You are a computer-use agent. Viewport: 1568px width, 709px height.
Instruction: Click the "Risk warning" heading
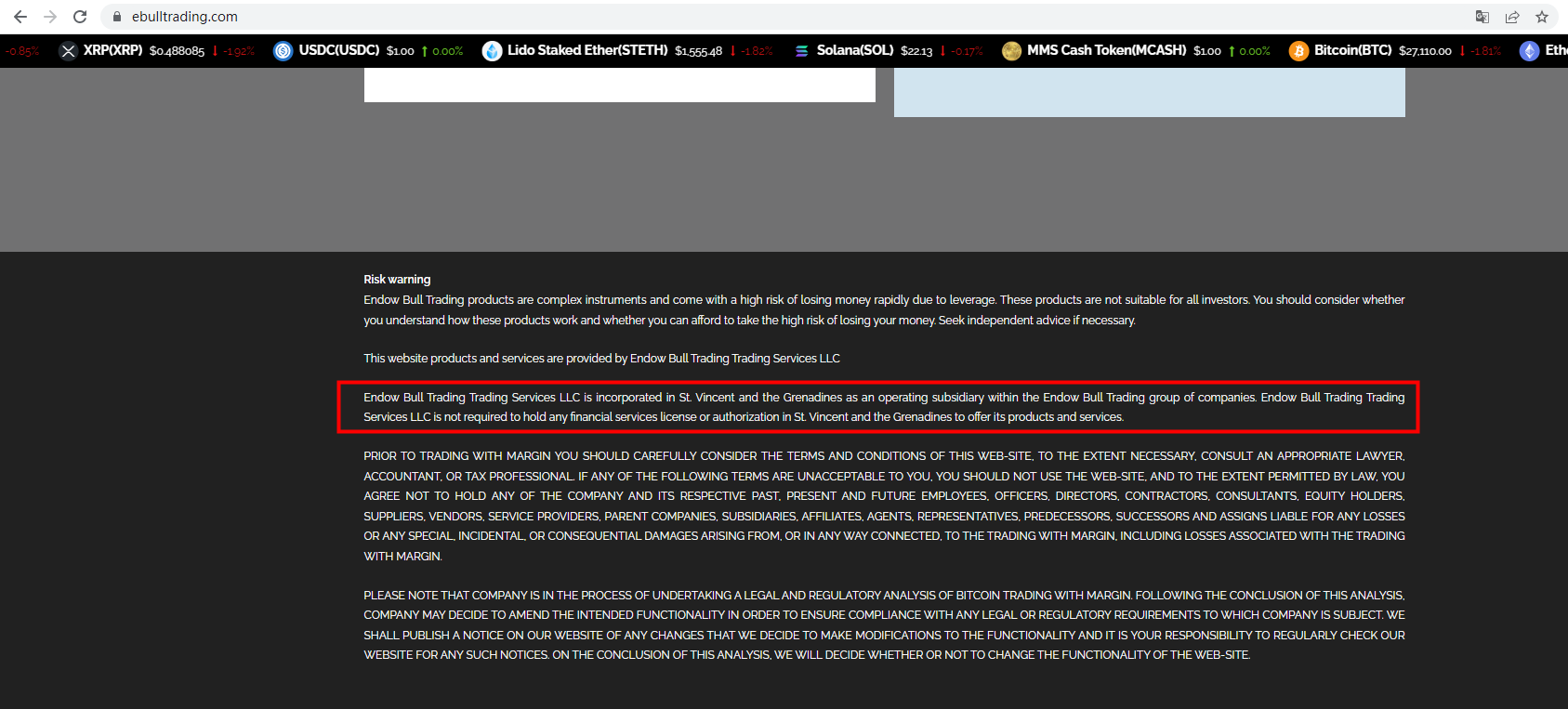coord(397,280)
